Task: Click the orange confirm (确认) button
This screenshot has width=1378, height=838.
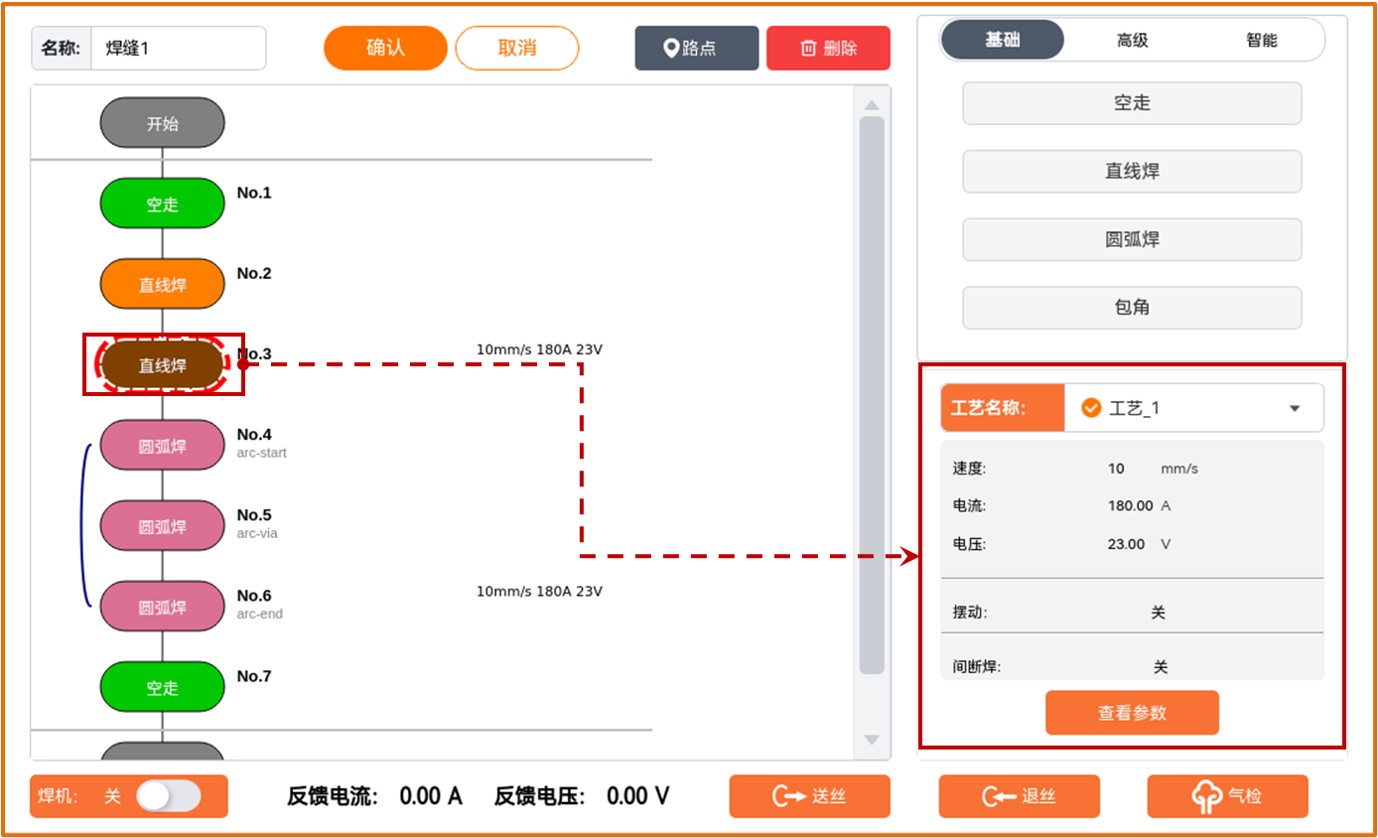Action: [385, 48]
